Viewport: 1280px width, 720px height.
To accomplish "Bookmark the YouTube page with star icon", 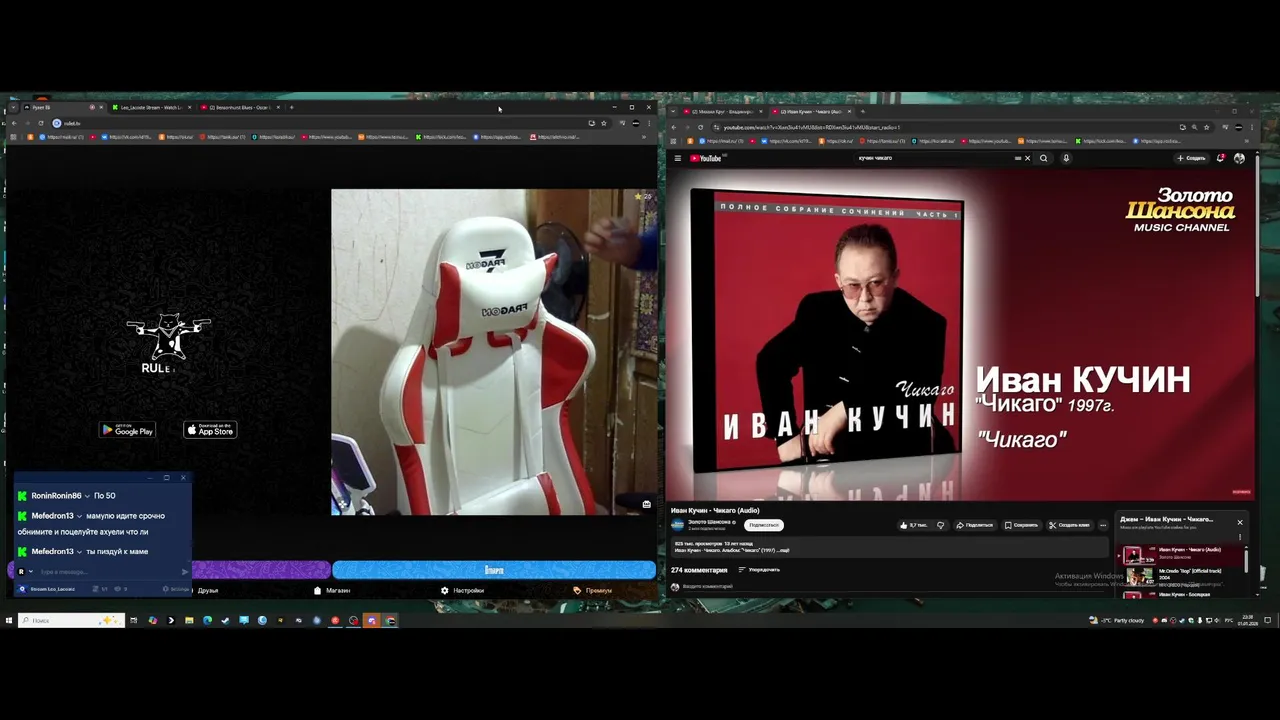I will click(x=1207, y=127).
